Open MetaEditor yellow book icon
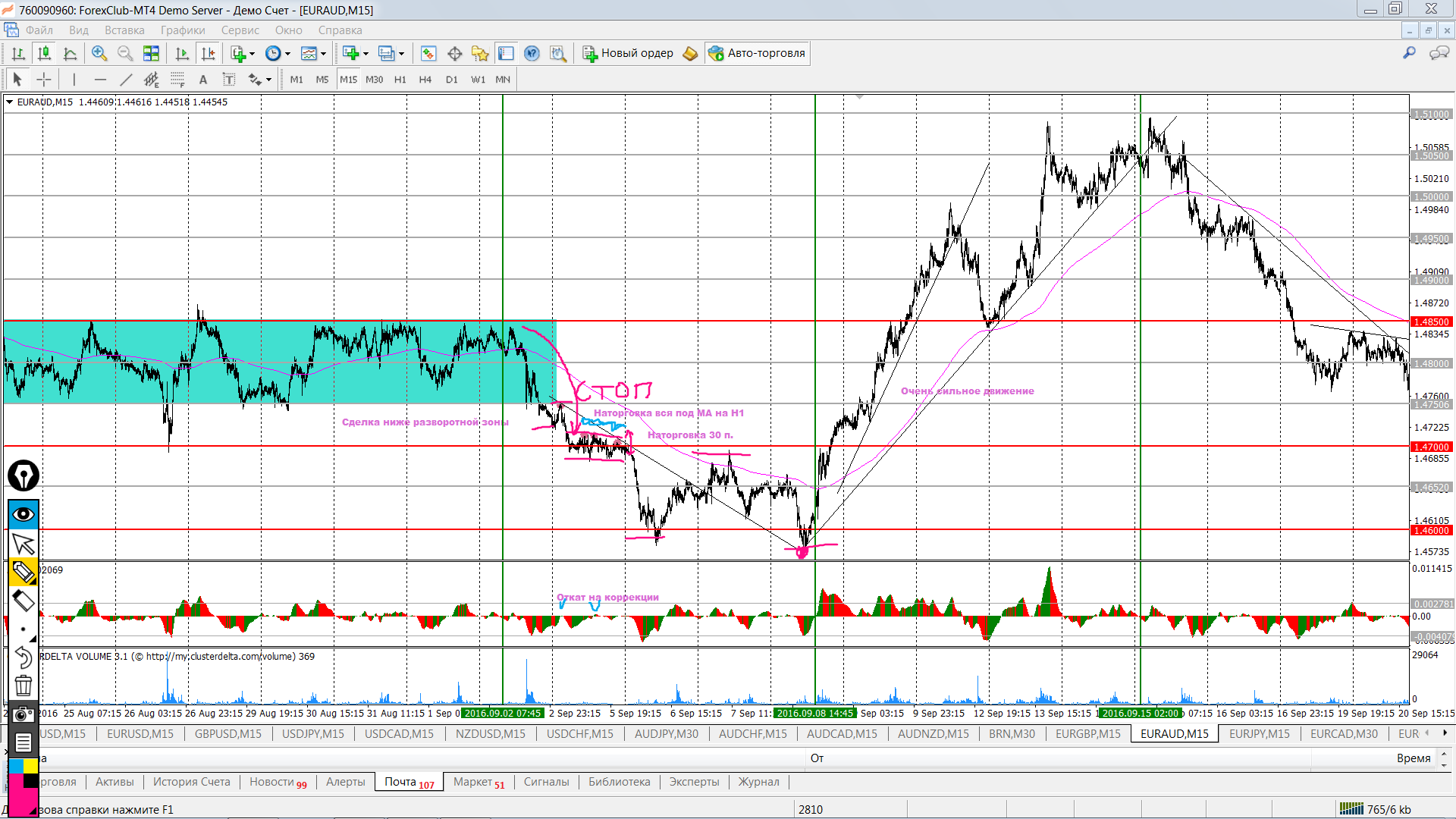Screen dimensions: 1456x819 tap(690, 53)
